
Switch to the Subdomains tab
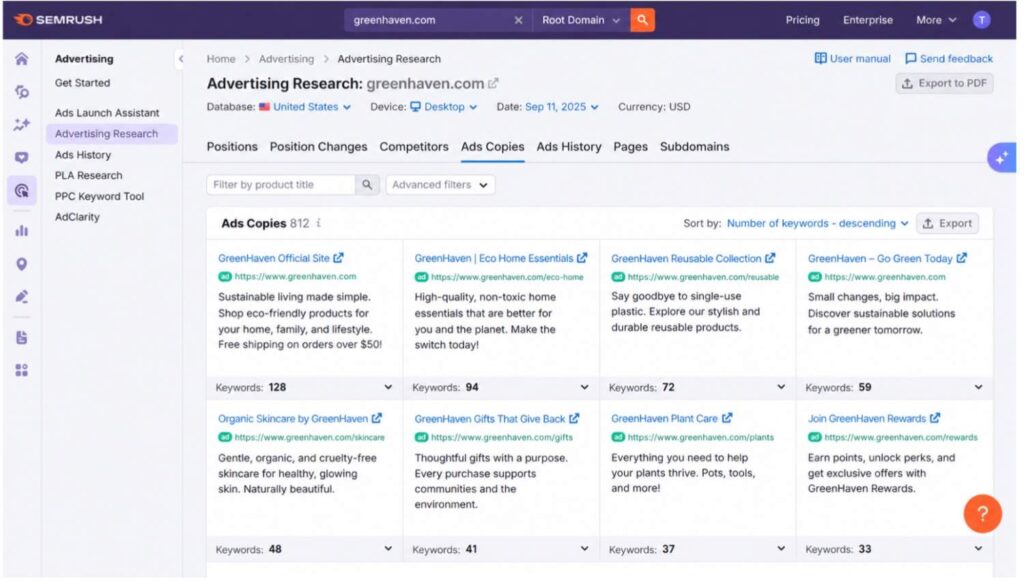(694, 147)
